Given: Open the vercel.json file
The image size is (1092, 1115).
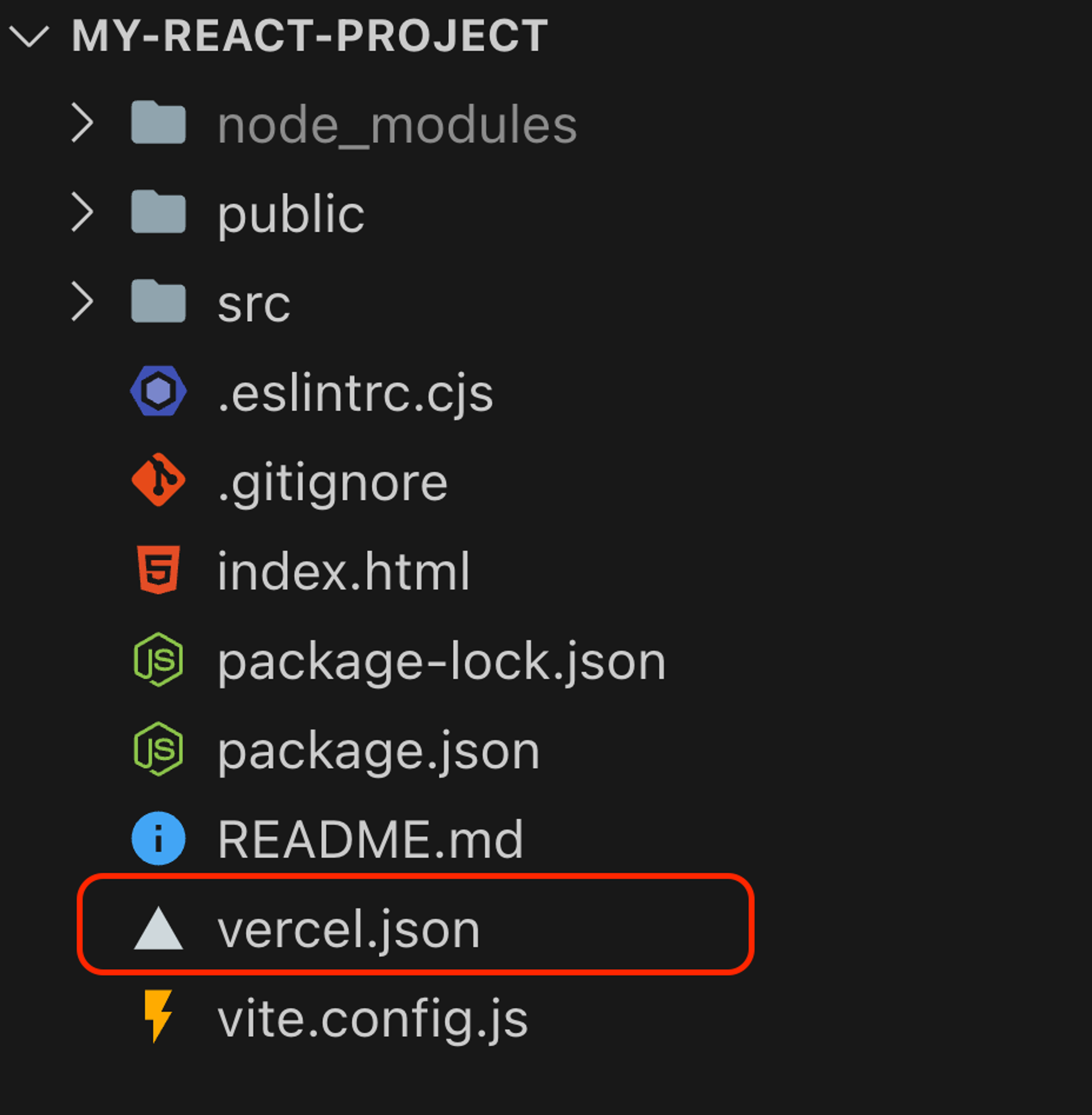Looking at the screenshot, I should [x=349, y=929].
